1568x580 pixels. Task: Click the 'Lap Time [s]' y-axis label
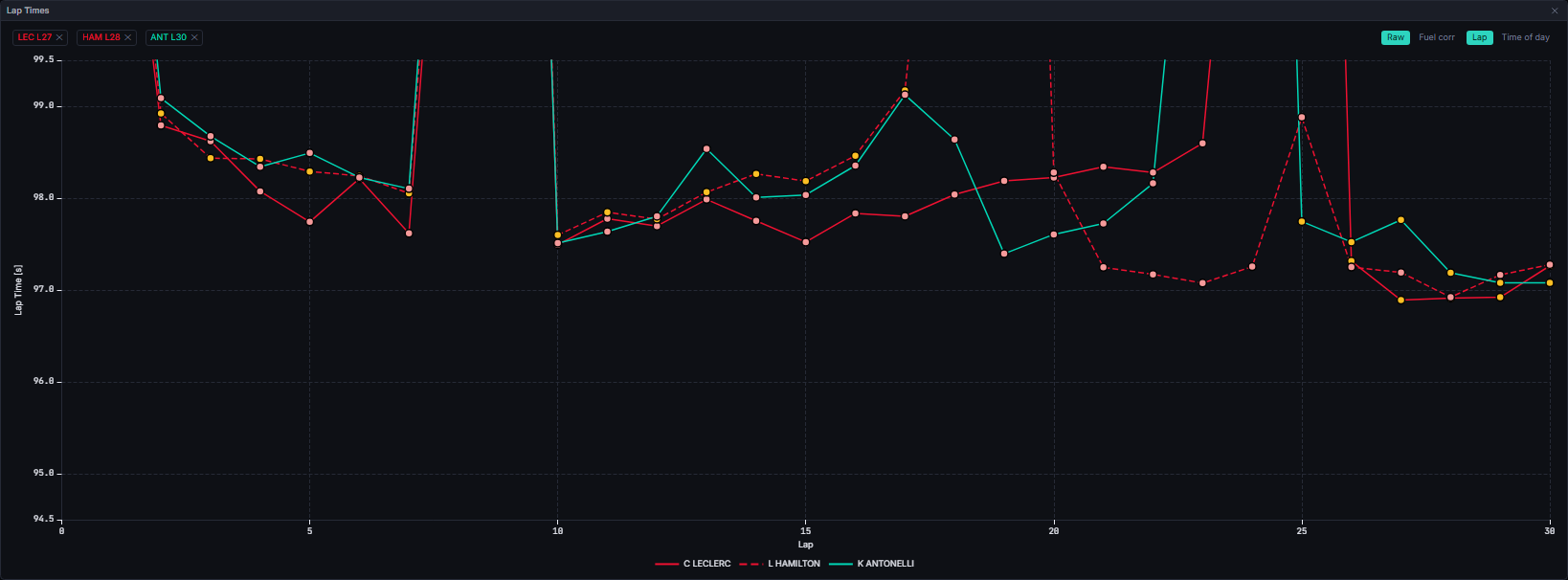(18, 290)
